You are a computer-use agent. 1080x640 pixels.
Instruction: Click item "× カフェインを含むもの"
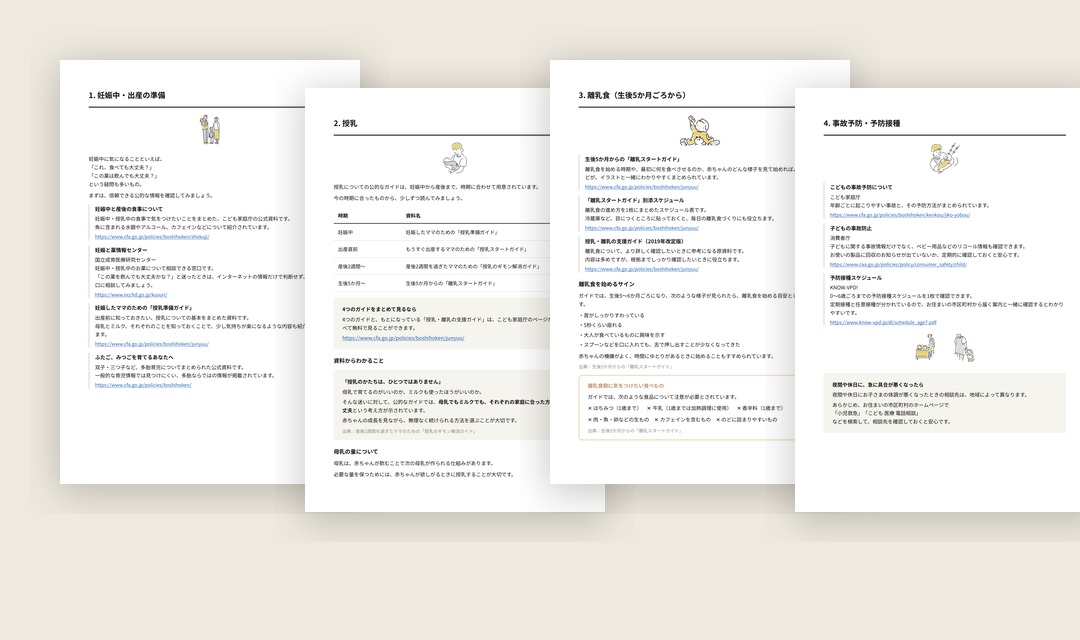(681, 420)
